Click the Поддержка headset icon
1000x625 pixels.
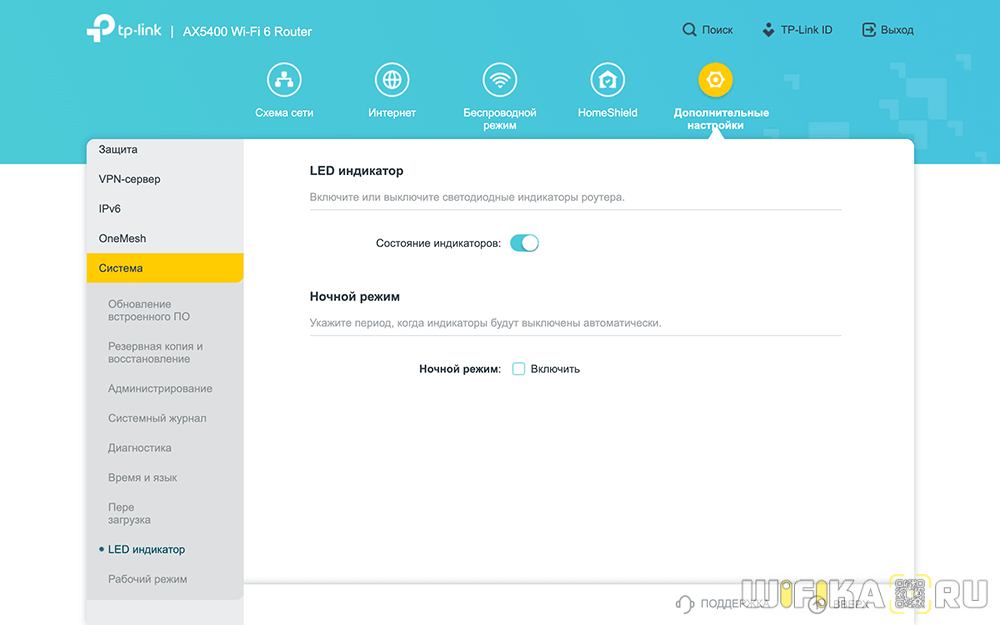point(684,603)
